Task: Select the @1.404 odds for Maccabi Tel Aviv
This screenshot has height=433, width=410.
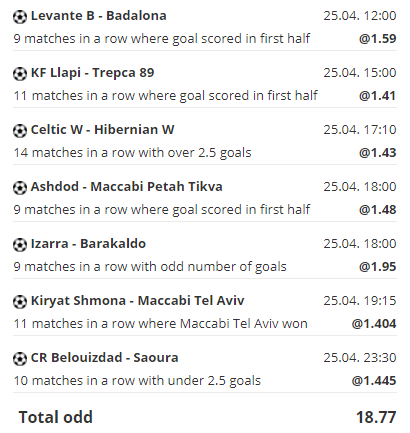Action: click(374, 324)
